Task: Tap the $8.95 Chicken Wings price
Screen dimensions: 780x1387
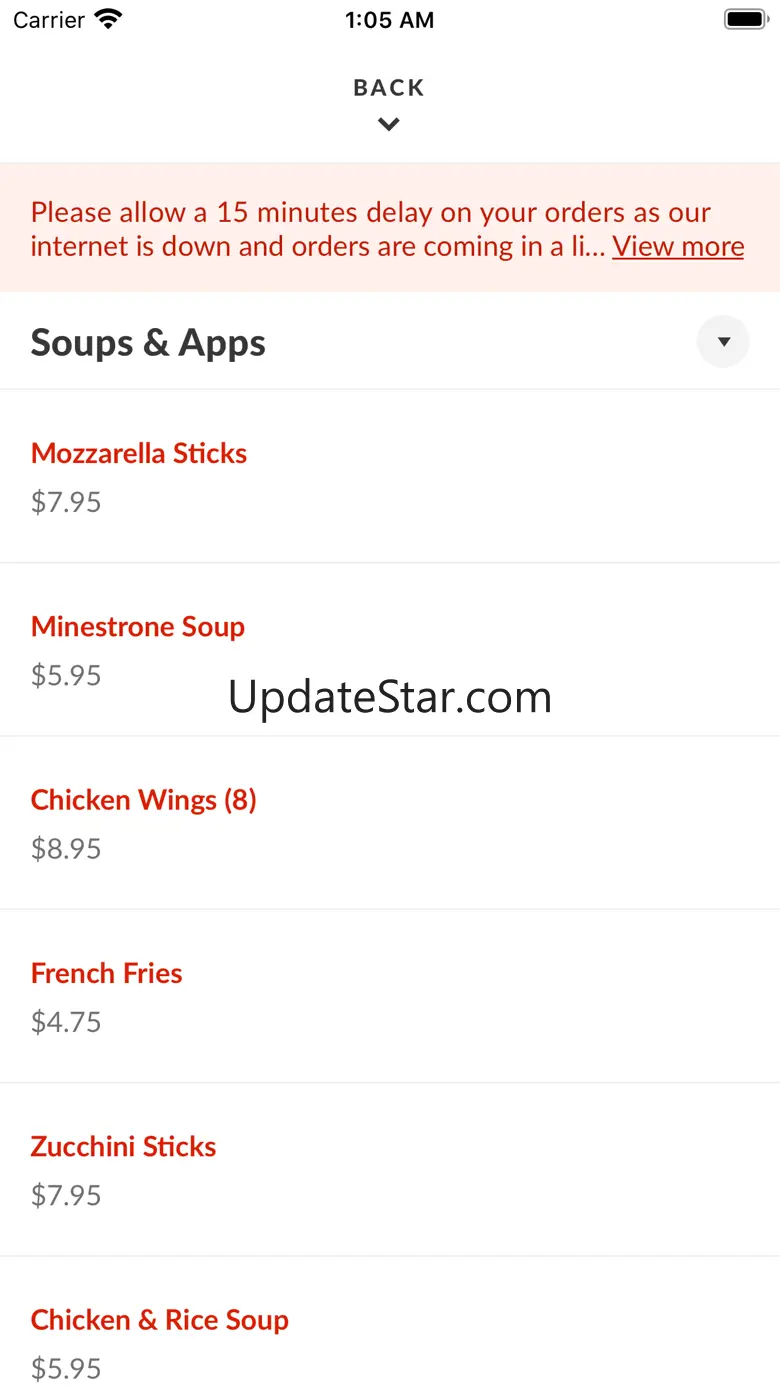Action: click(66, 849)
